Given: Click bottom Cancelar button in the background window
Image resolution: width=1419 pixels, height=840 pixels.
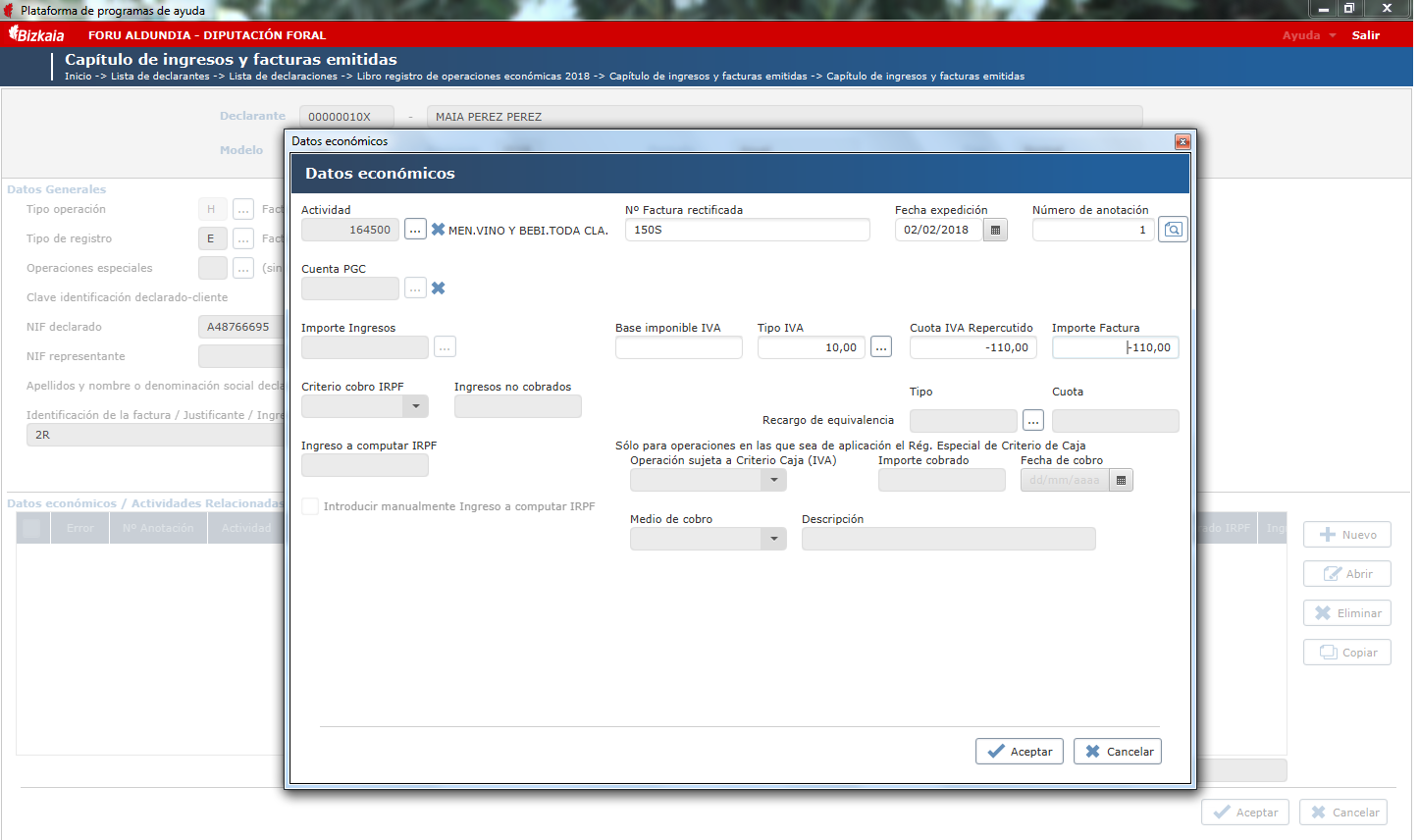Looking at the screenshot, I should [x=1343, y=813].
